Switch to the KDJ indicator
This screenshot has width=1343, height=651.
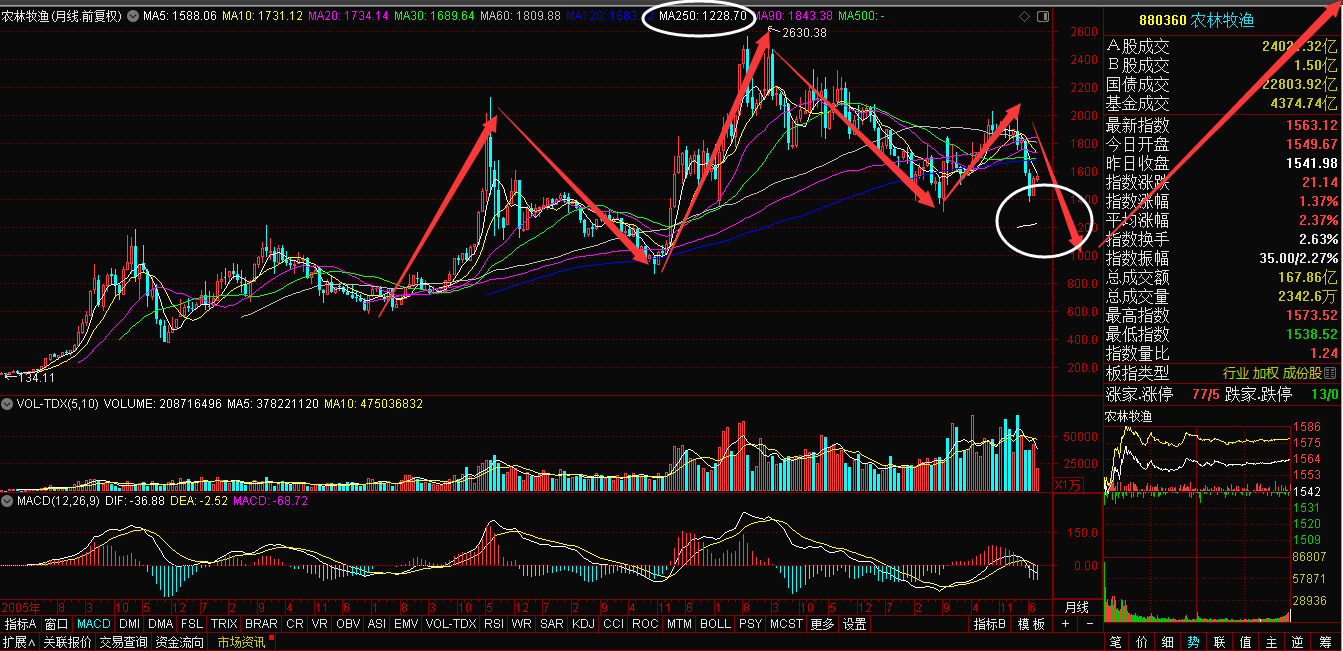tap(583, 624)
